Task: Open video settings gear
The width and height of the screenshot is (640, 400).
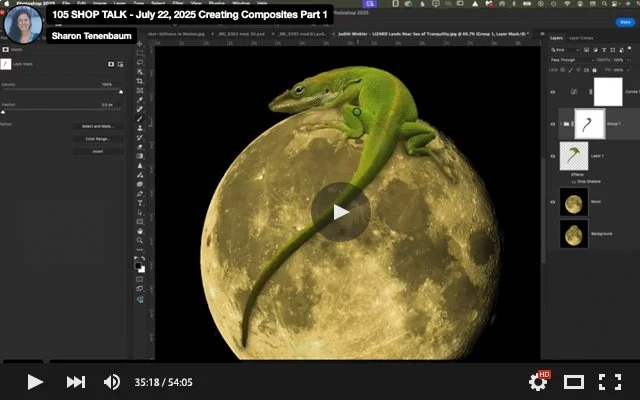Action: (538, 382)
